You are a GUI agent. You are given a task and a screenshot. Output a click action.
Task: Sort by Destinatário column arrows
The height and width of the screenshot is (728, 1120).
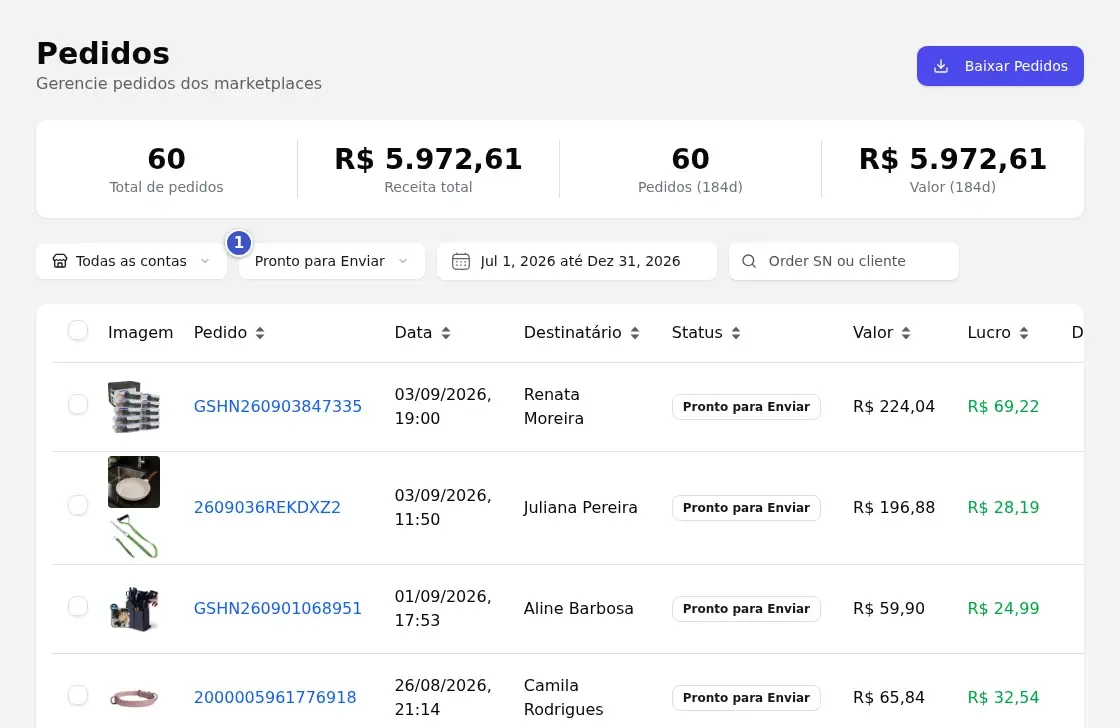(634, 333)
